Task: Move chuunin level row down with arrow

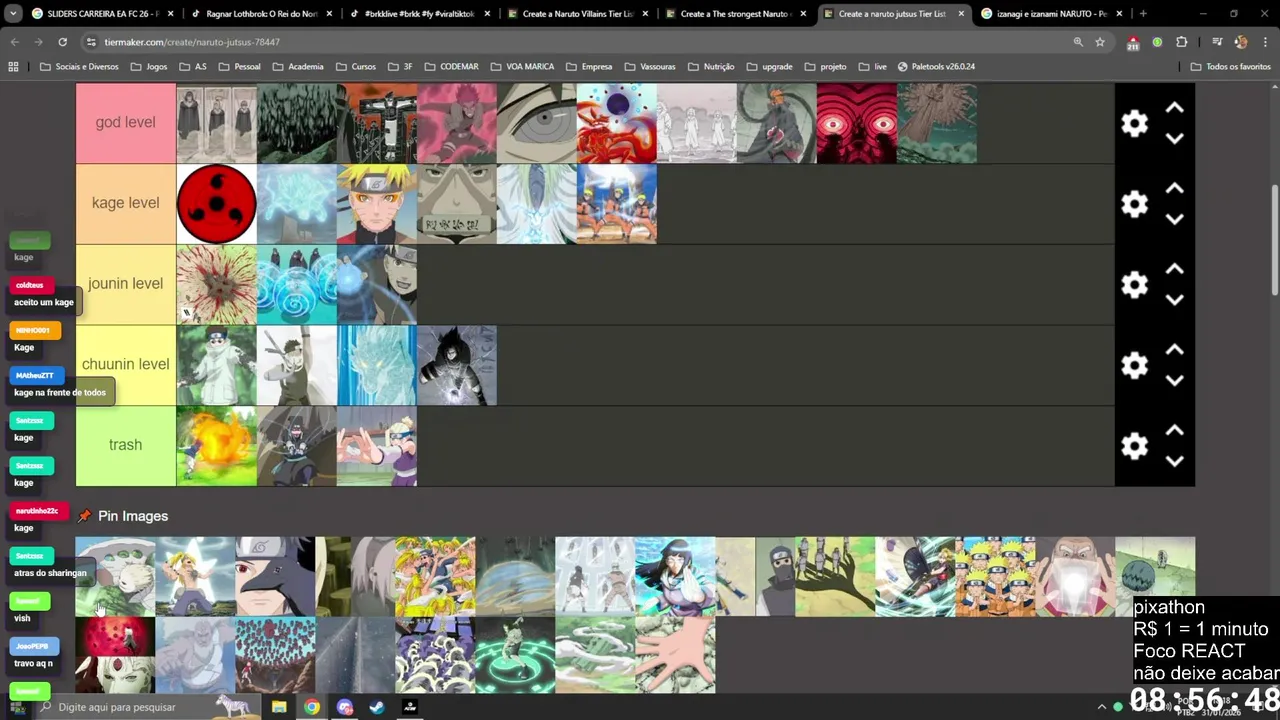Action: coord(1175,380)
